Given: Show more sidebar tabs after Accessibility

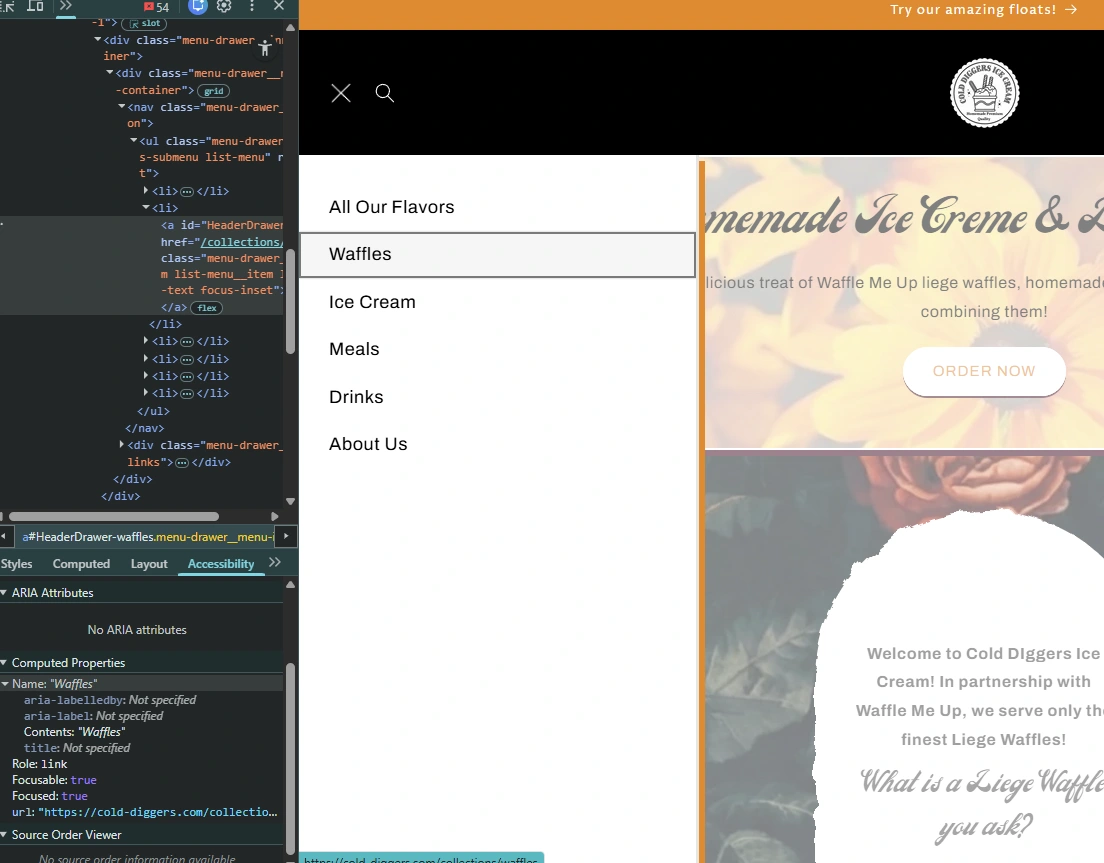Looking at the screenshot, I should [275, 562].
